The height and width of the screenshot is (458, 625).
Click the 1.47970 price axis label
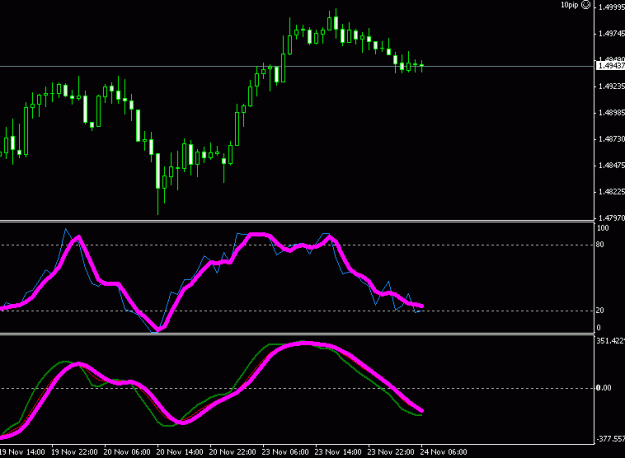[612, 218]
